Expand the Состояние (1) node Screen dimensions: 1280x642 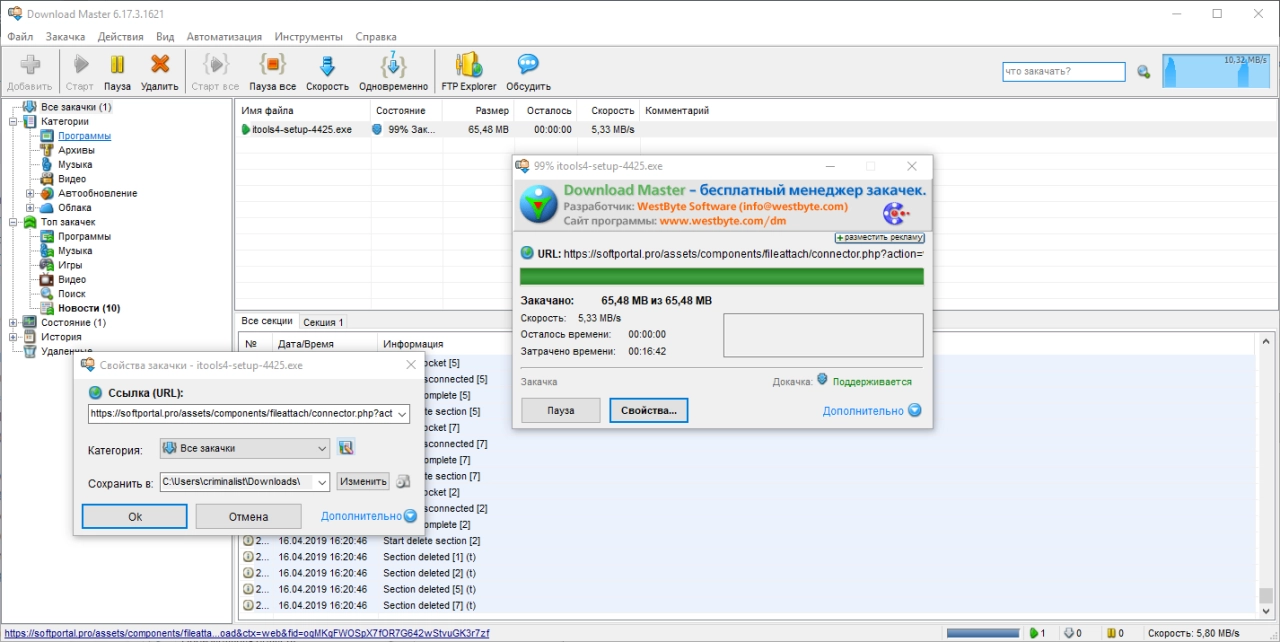click(x=14, y=323)
